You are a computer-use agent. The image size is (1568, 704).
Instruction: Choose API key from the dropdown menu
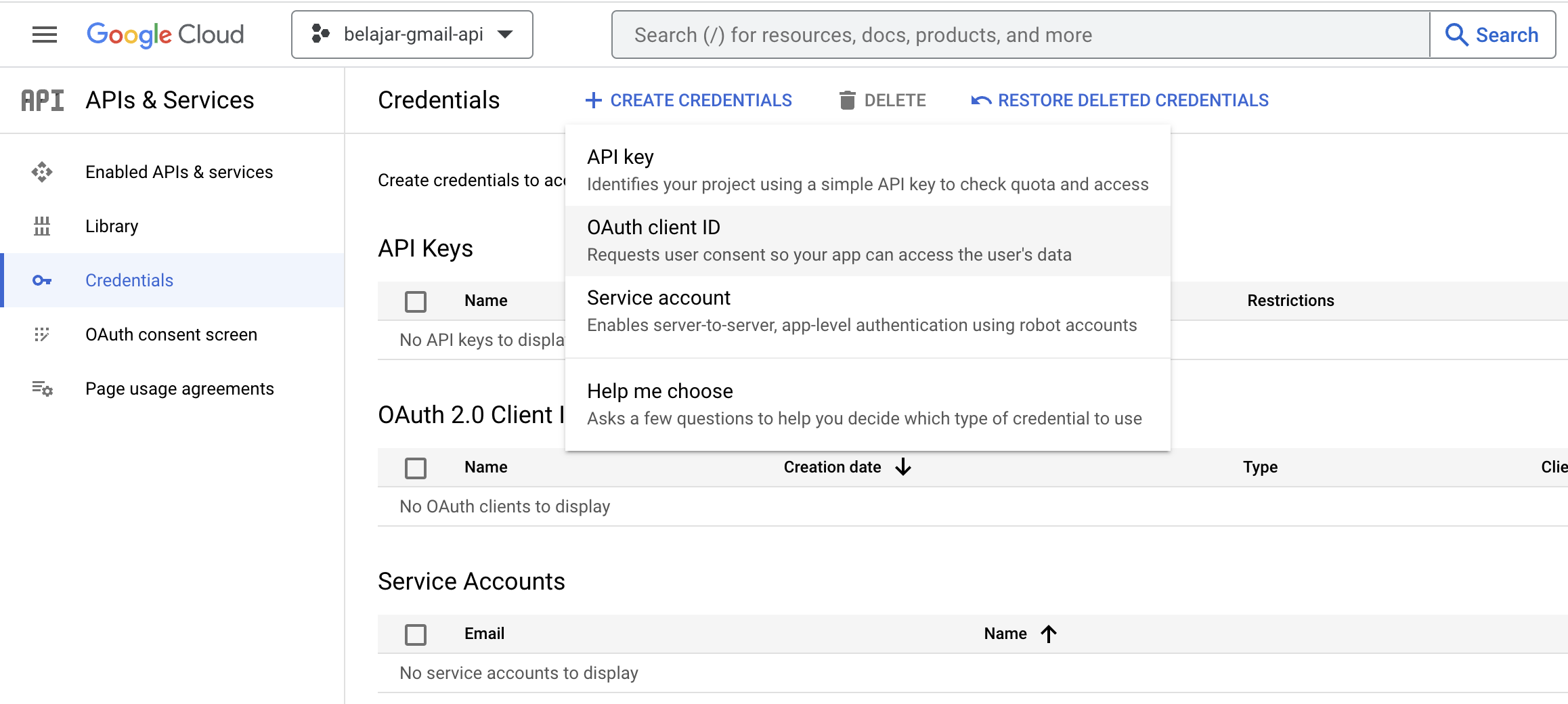coord(868,171)
